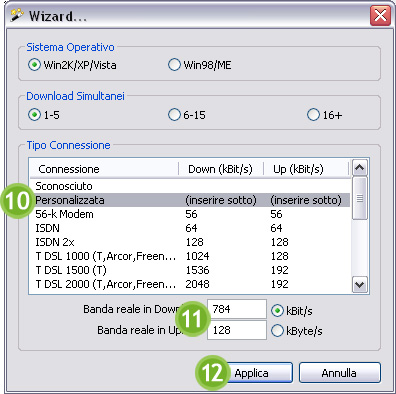Select the T DSL 1000 connection row

pos(190,256)
